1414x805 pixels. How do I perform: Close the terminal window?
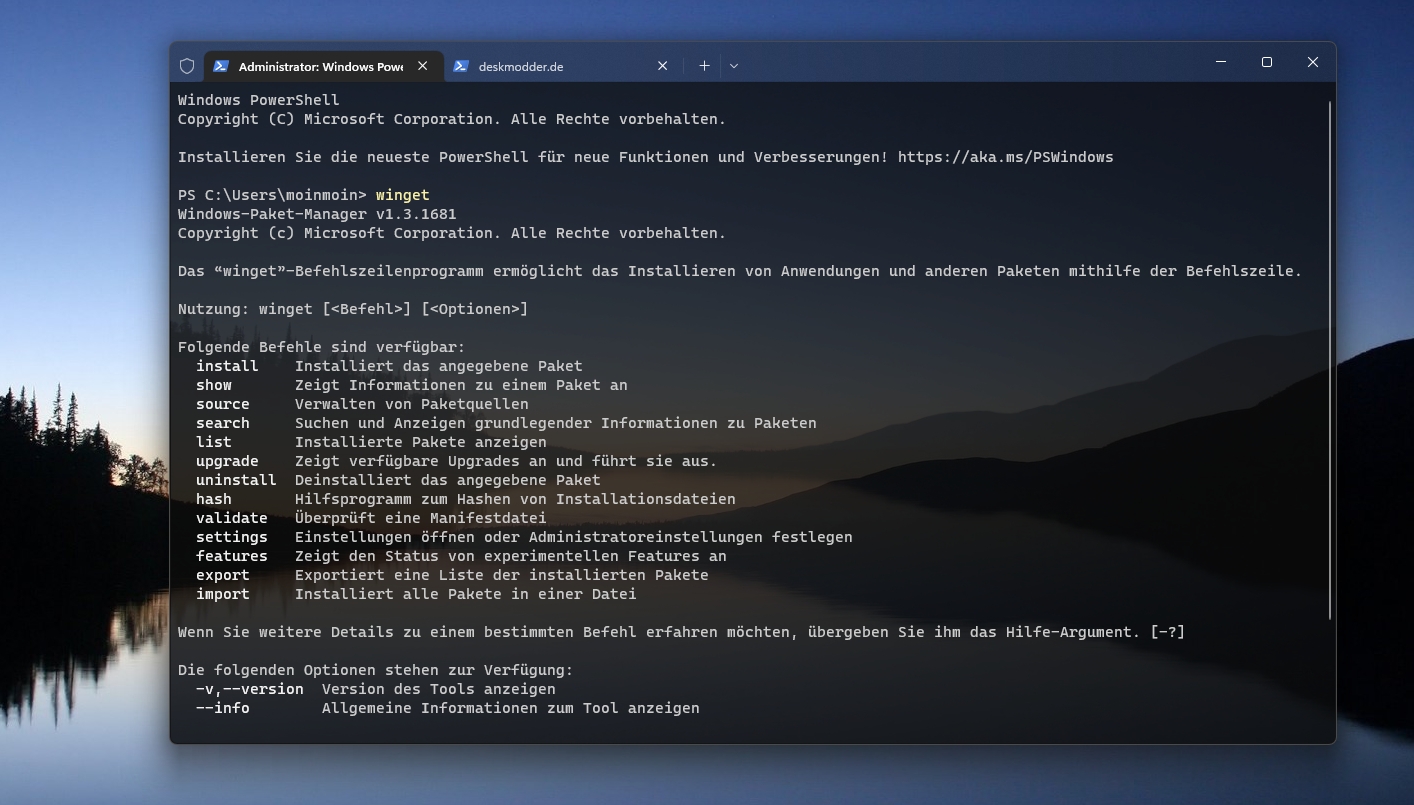[1313, 62]
